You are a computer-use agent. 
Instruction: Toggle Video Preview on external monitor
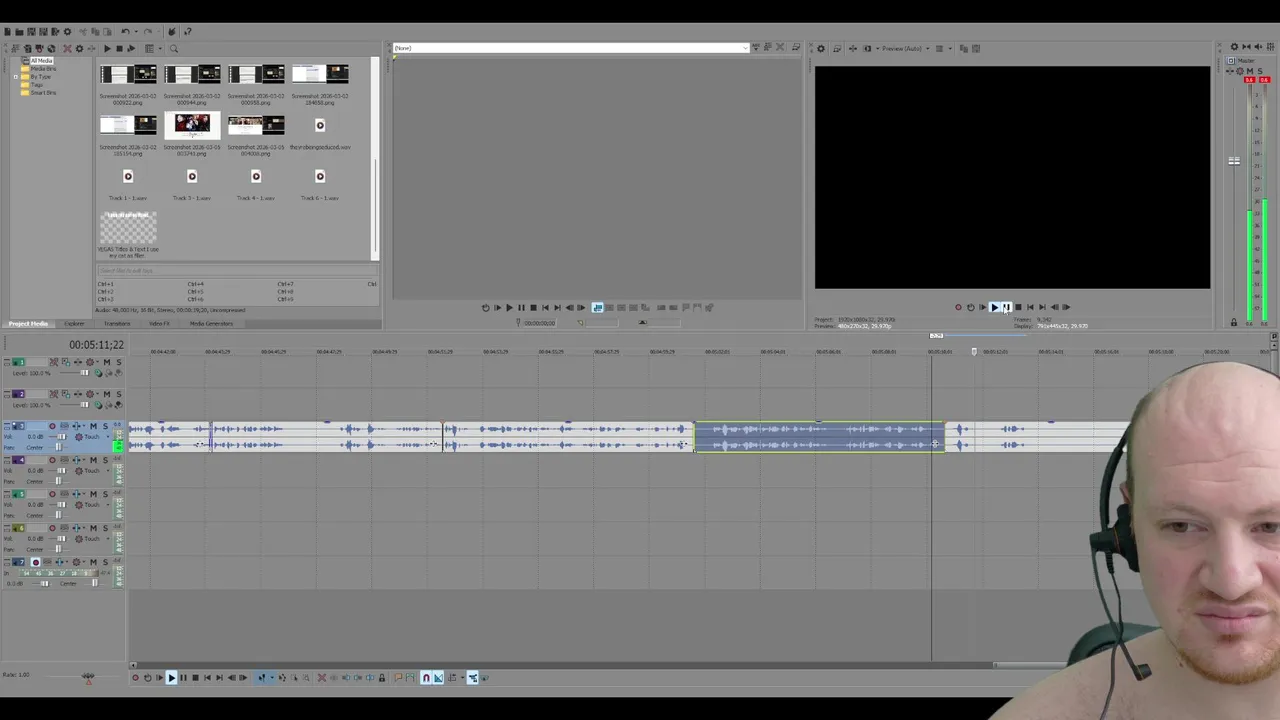click(837, 48)
